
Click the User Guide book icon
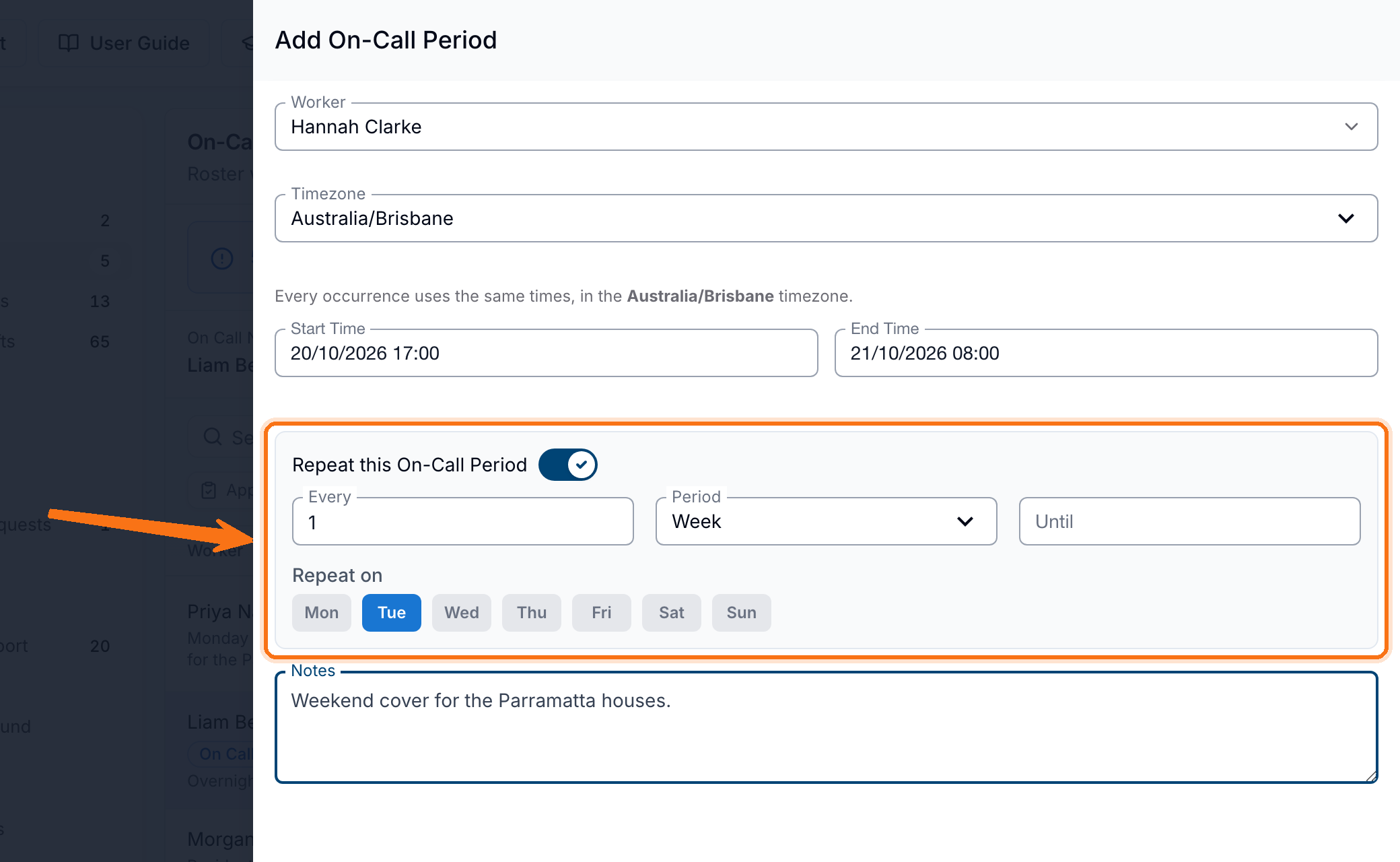pyautogui.click(x=69, y=43)
